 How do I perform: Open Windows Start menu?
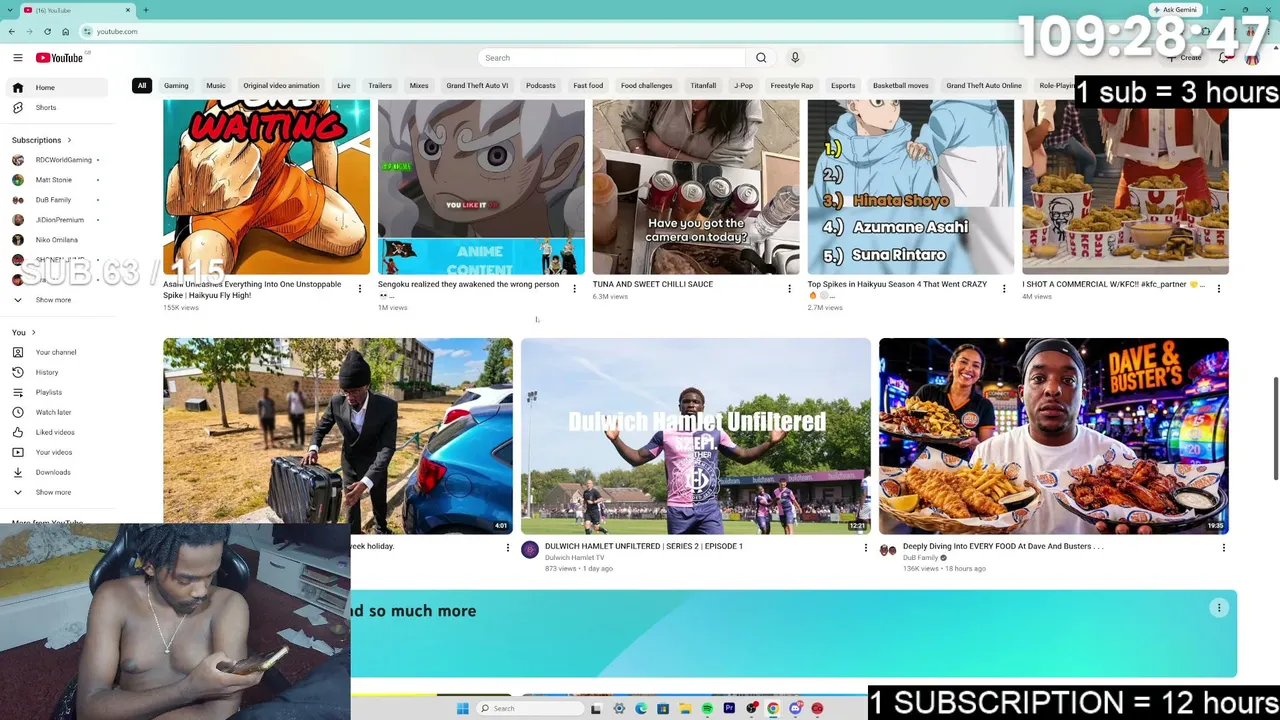[x=462, y=709]
